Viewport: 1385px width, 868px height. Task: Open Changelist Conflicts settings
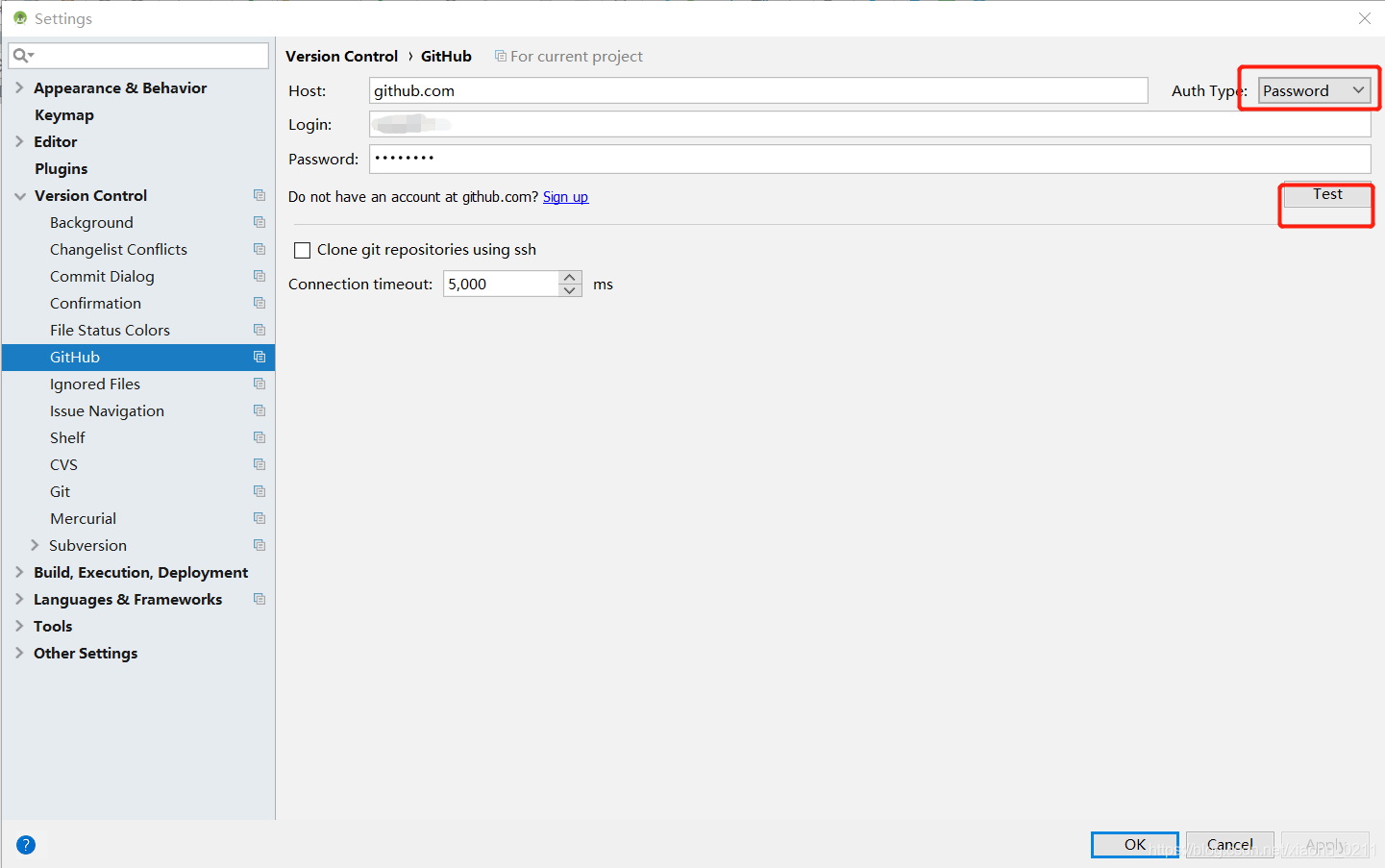118,249
